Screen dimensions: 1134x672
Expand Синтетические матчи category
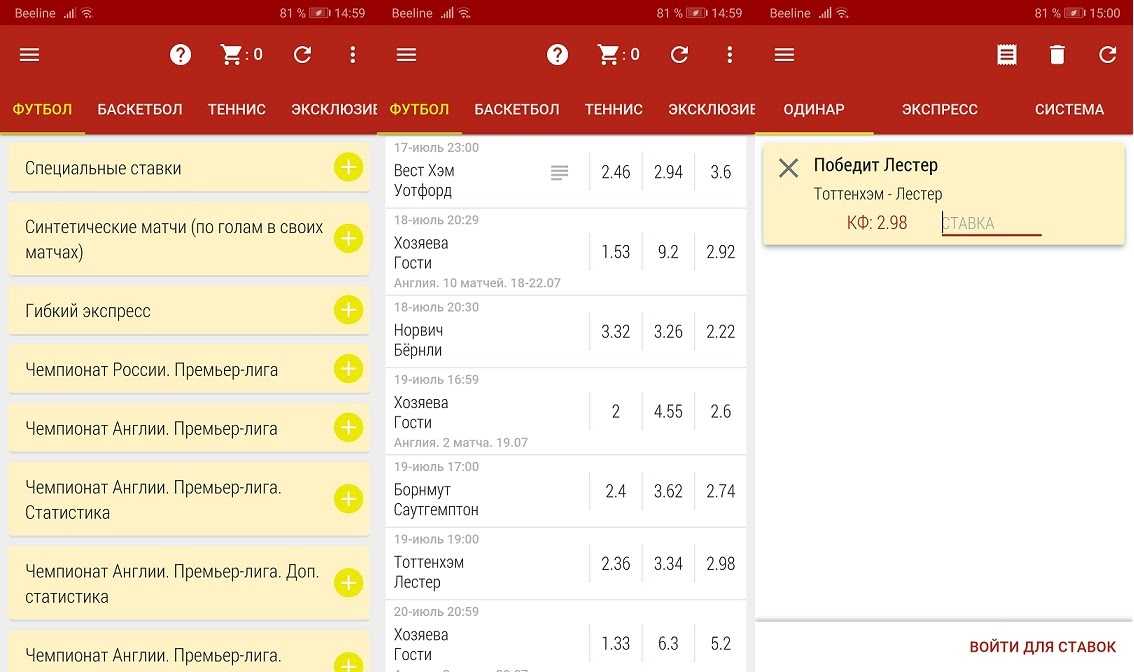[x=348, y=238]
